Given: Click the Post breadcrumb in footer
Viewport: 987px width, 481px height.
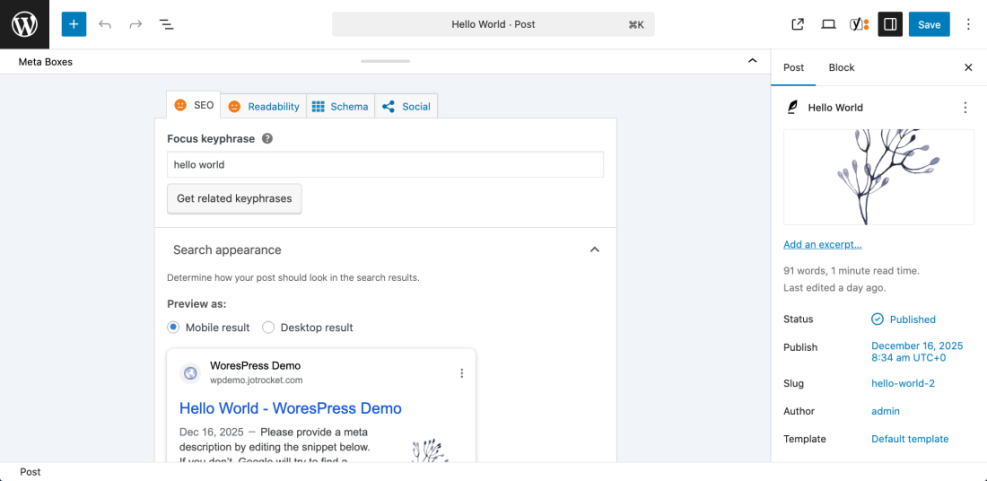Looking at the screenshot, I should [x=30, y=472].
